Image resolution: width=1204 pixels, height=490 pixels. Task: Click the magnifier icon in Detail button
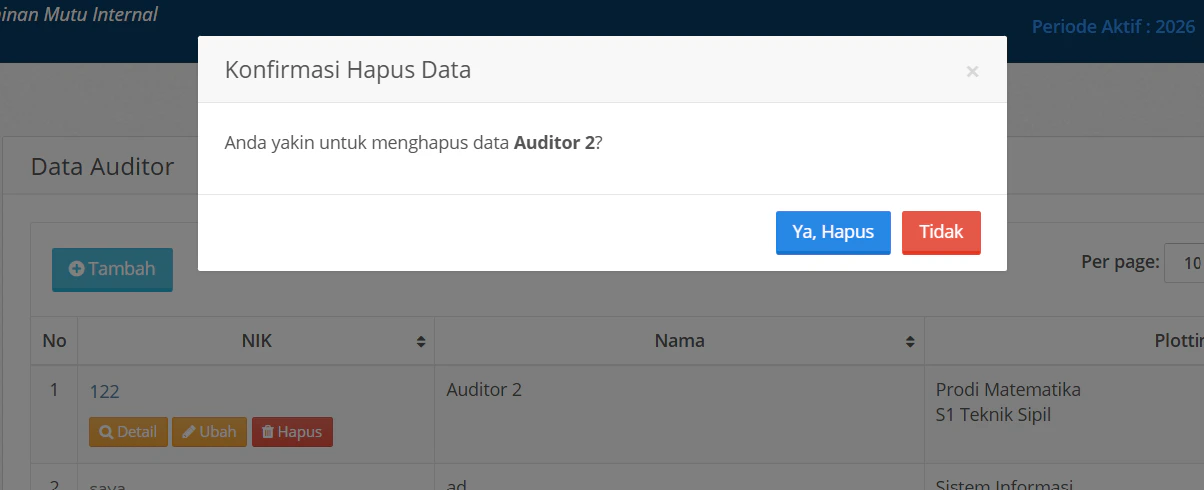(106, 433)
